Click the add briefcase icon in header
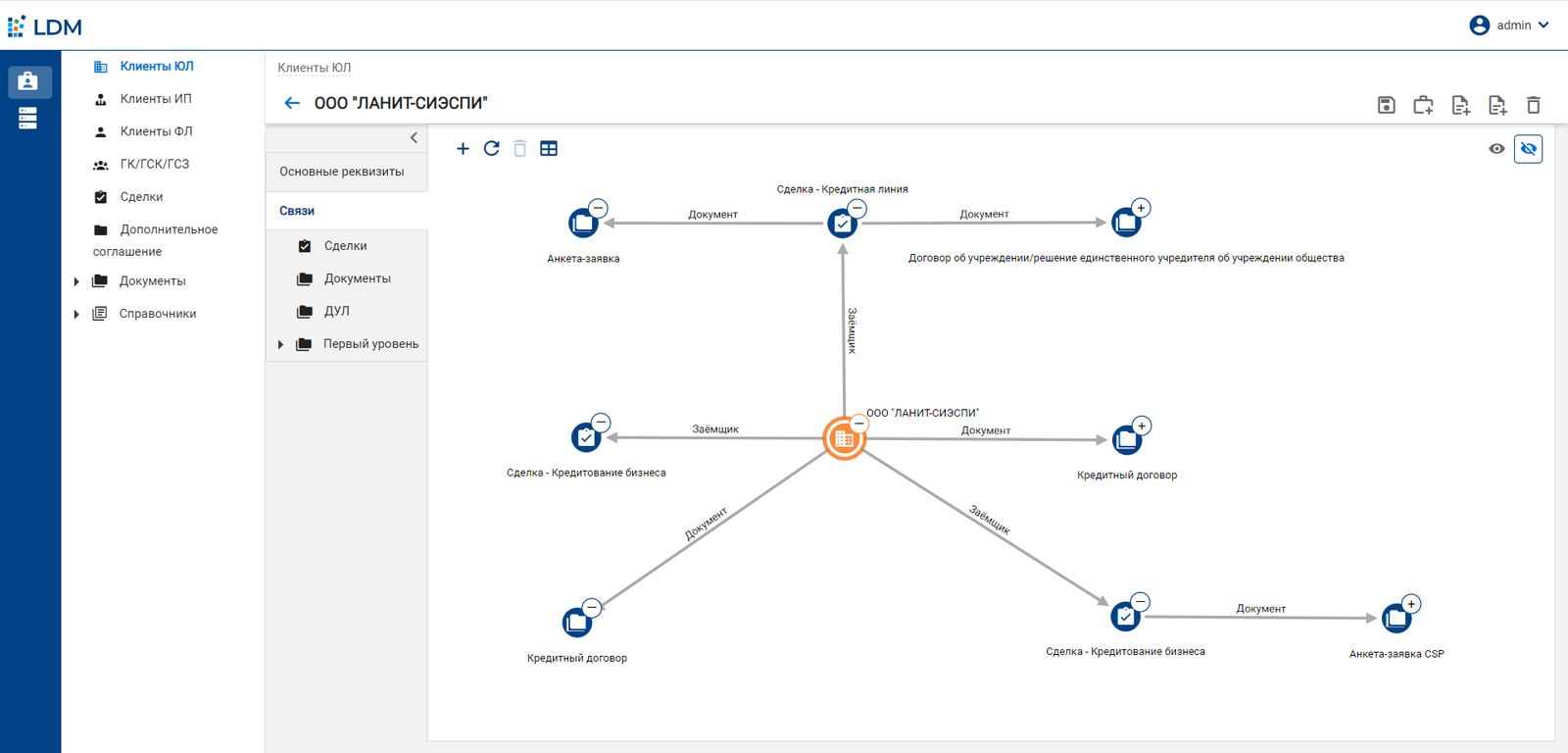 click(x=1423, y=105)
